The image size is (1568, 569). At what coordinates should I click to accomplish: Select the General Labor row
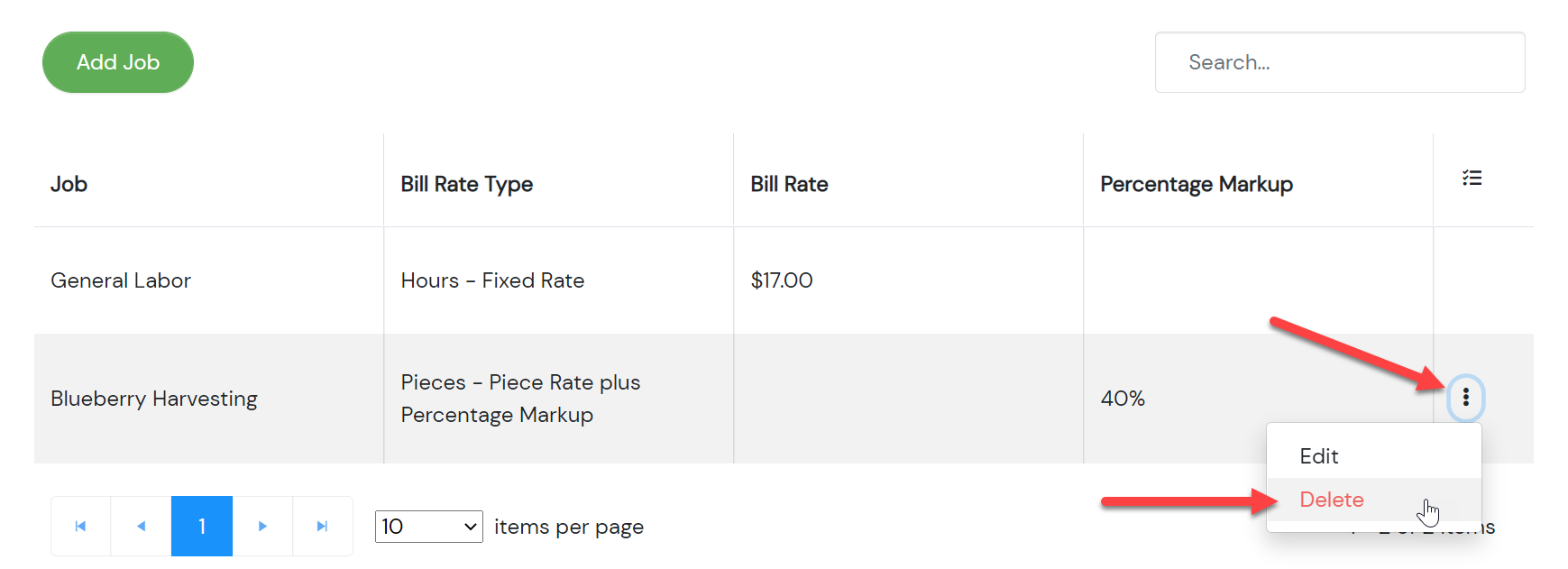point(784,280)
